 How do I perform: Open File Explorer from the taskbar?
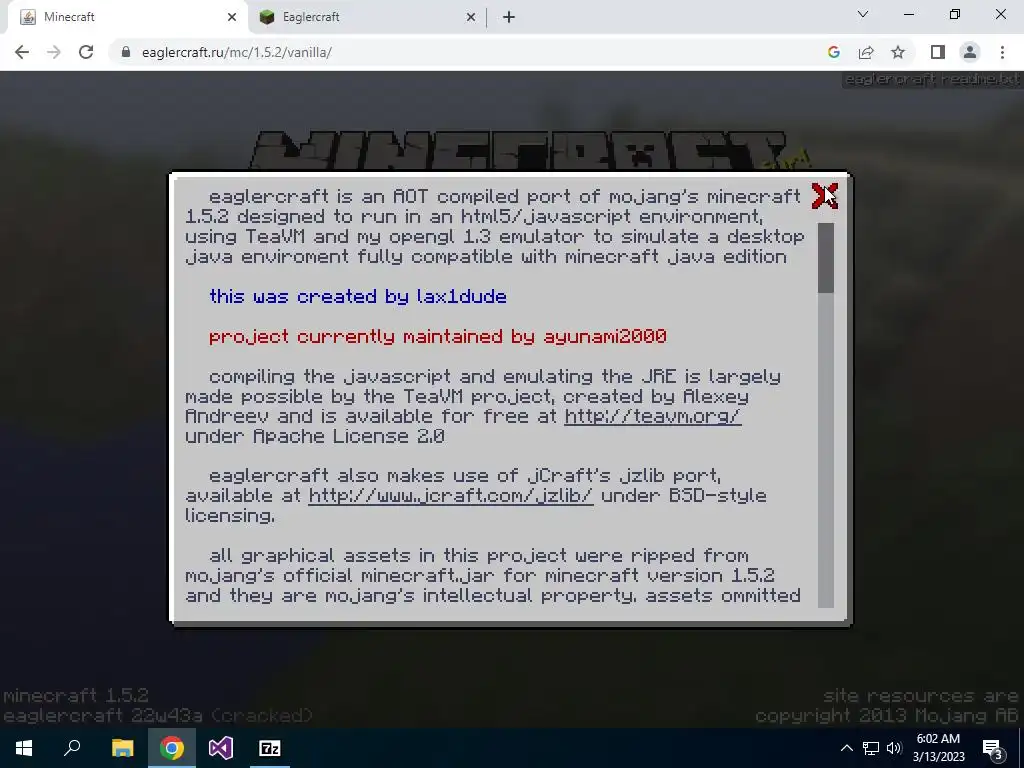pyautogui.click(x=122, y=748)
